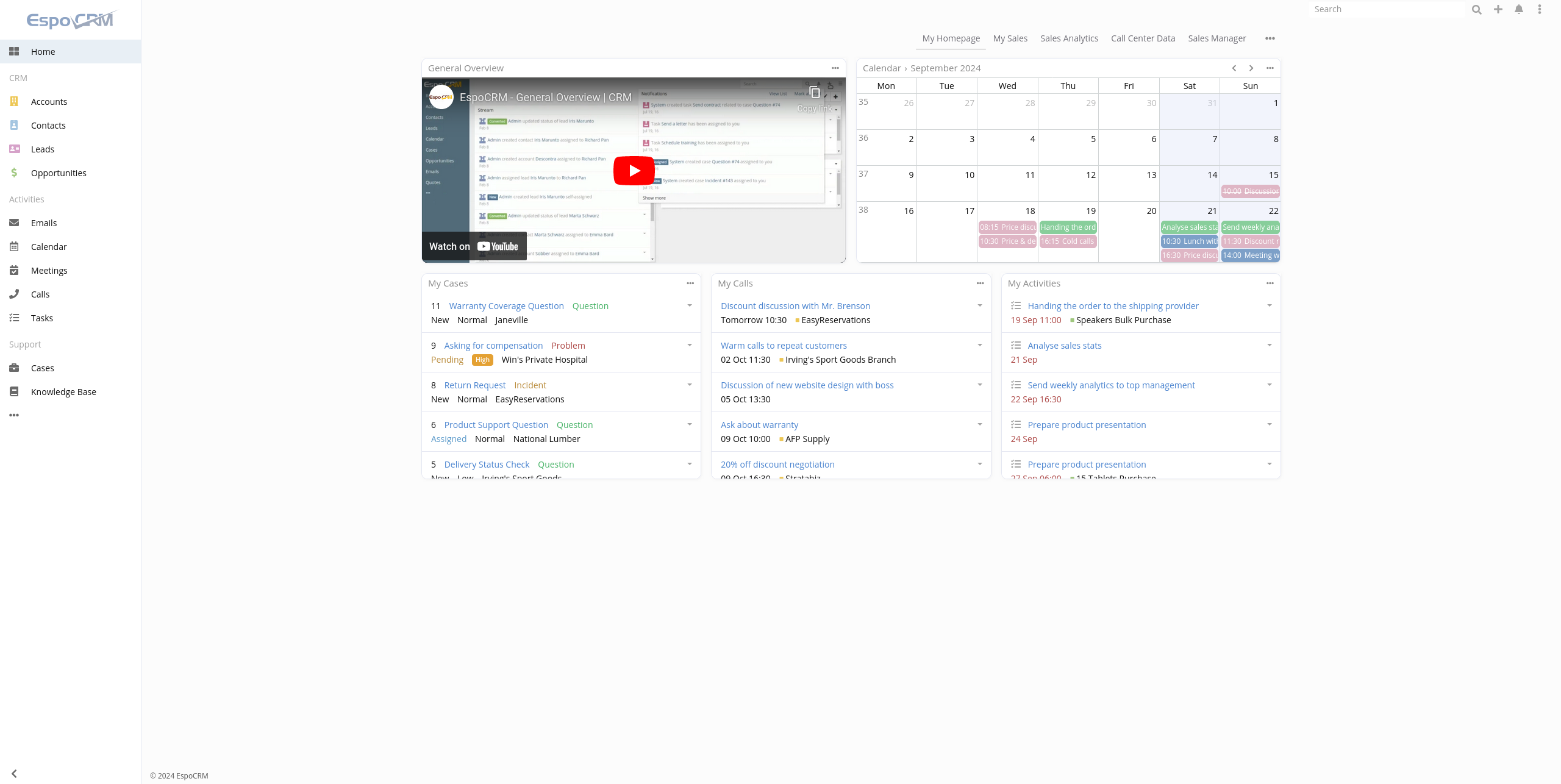
Task: Open notifications via the bell icon
Action: 1518,9
